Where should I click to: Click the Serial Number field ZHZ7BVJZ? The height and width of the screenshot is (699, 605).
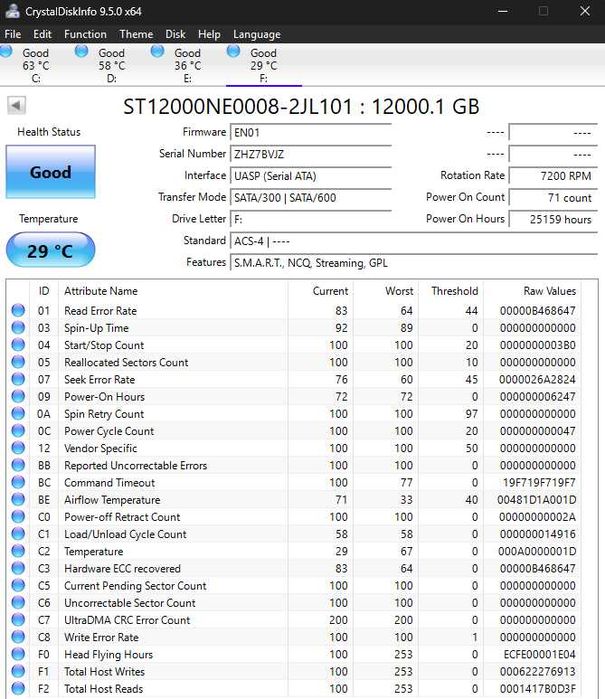(311, 154)
